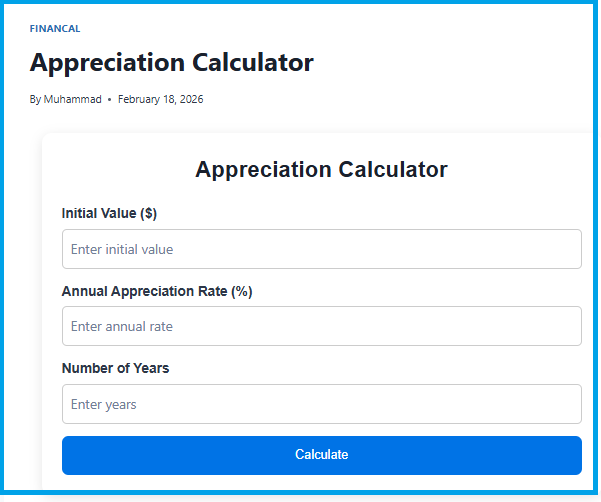Click the "Enter annual rate" placeholder text
The image size is (601, 502).
[x=122, y=326]
